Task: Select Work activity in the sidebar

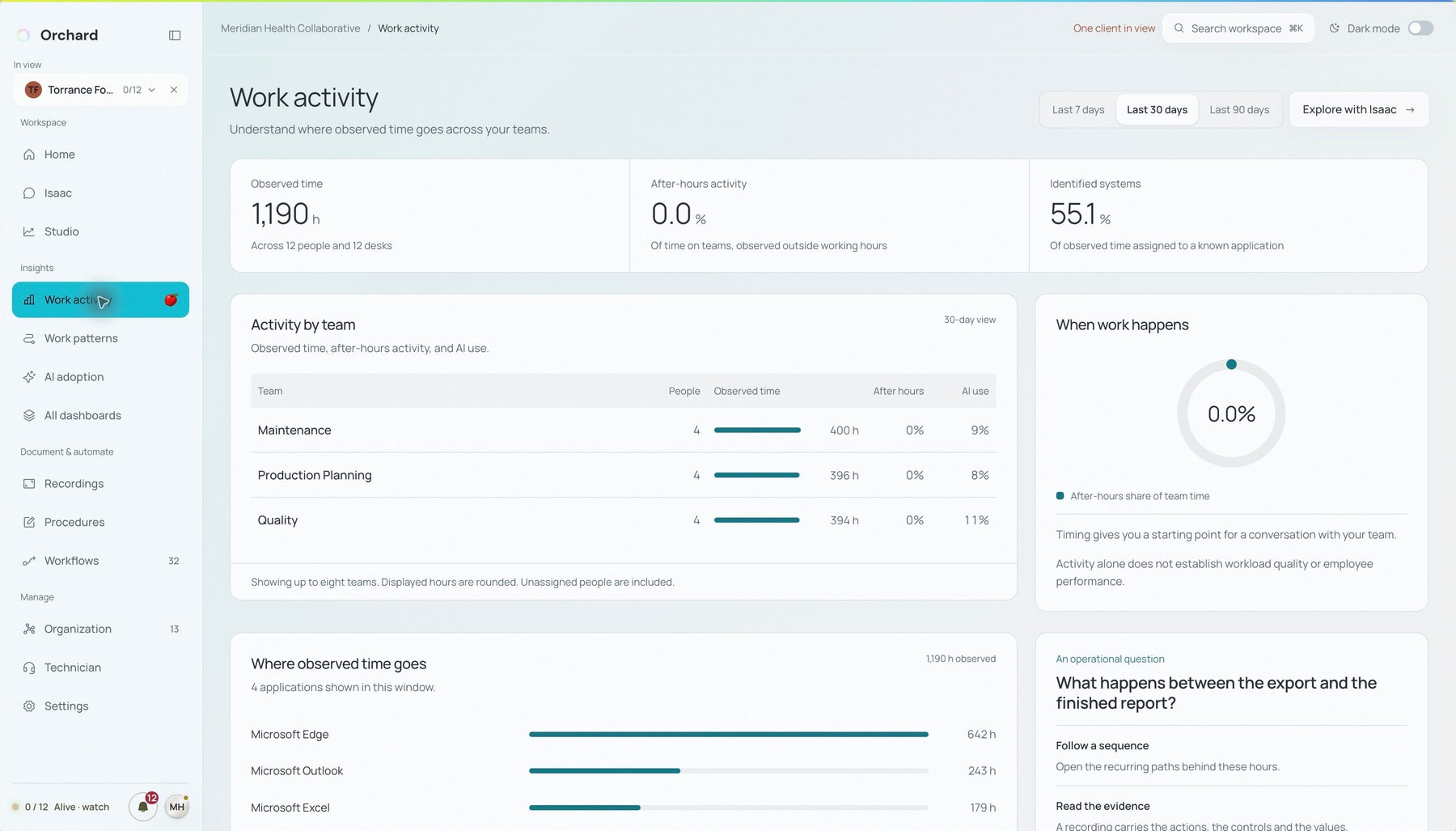Action: (100, 300)
